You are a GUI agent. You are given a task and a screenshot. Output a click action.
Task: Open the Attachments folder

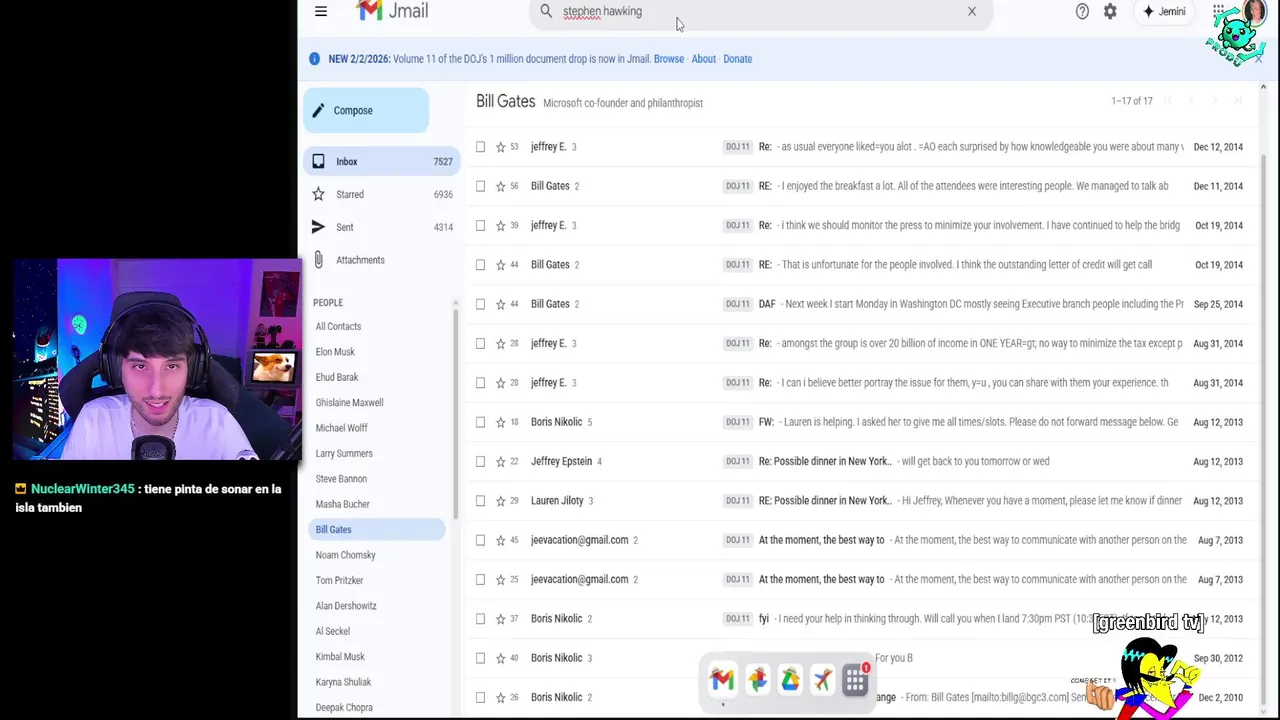(381, 260)
